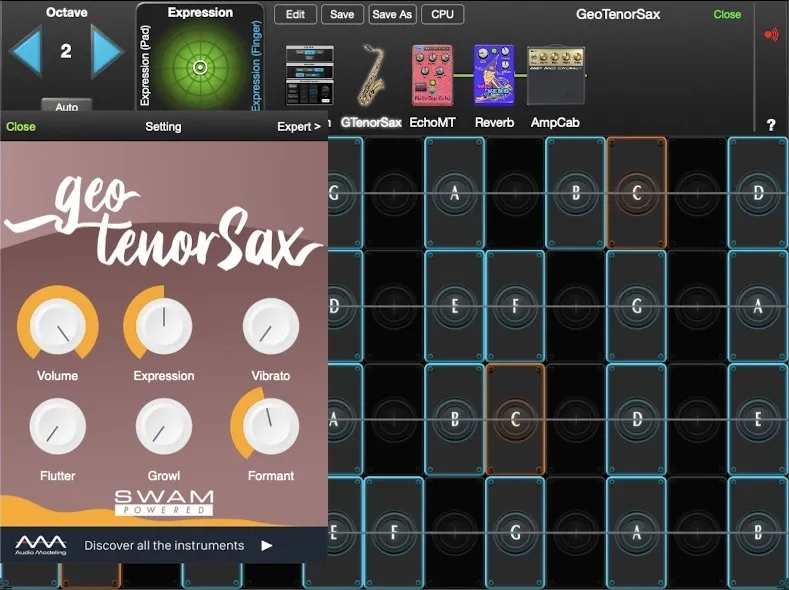789x590 pixels.
Task: Open help with the question mark icon
Action: (x=771, y=125)
